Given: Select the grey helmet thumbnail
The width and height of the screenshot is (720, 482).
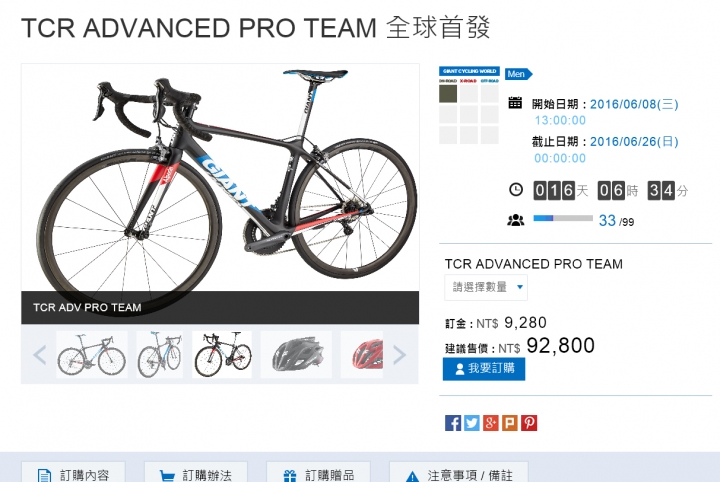Looking at the screenshot, I should (x=296, y=354).
